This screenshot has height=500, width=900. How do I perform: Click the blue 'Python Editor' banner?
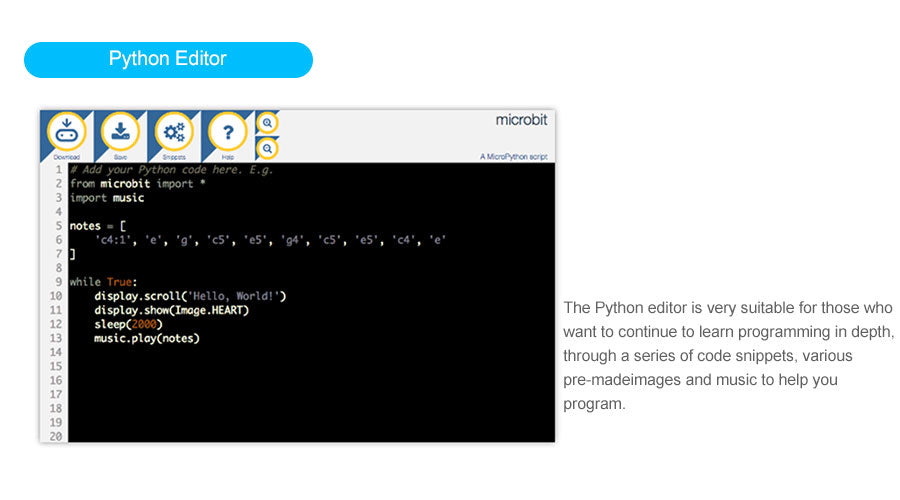tap(168, 59)
